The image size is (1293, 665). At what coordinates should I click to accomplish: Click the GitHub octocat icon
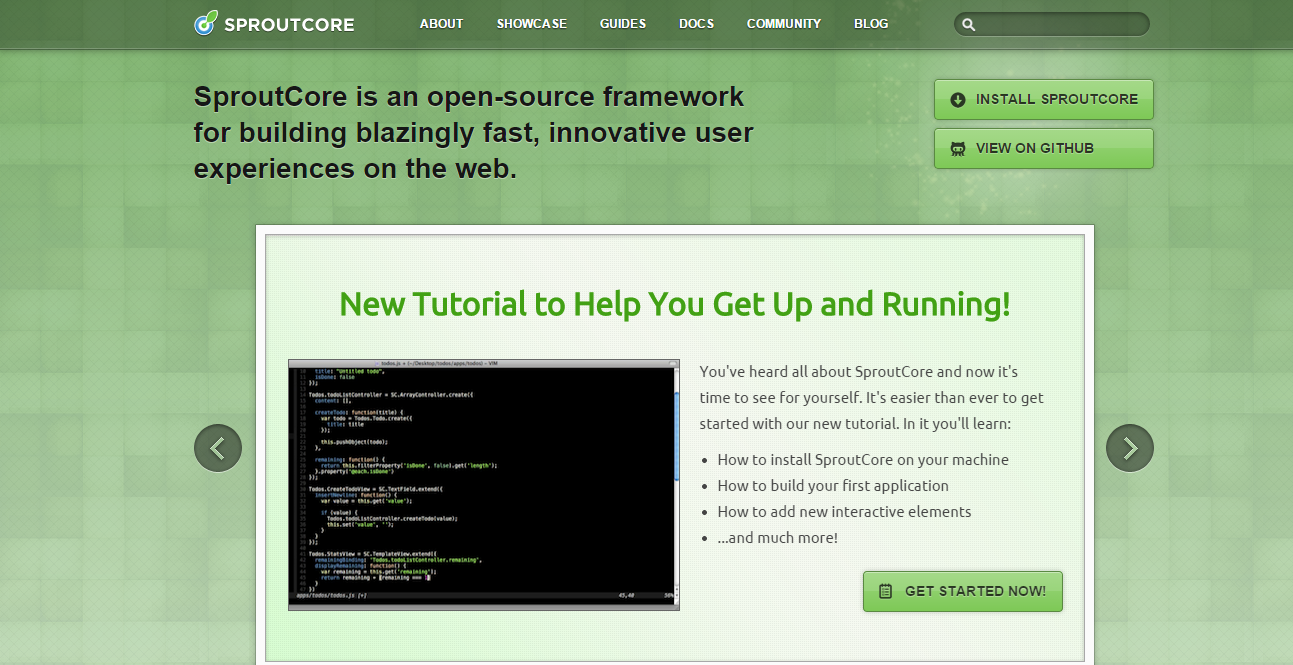958,148
